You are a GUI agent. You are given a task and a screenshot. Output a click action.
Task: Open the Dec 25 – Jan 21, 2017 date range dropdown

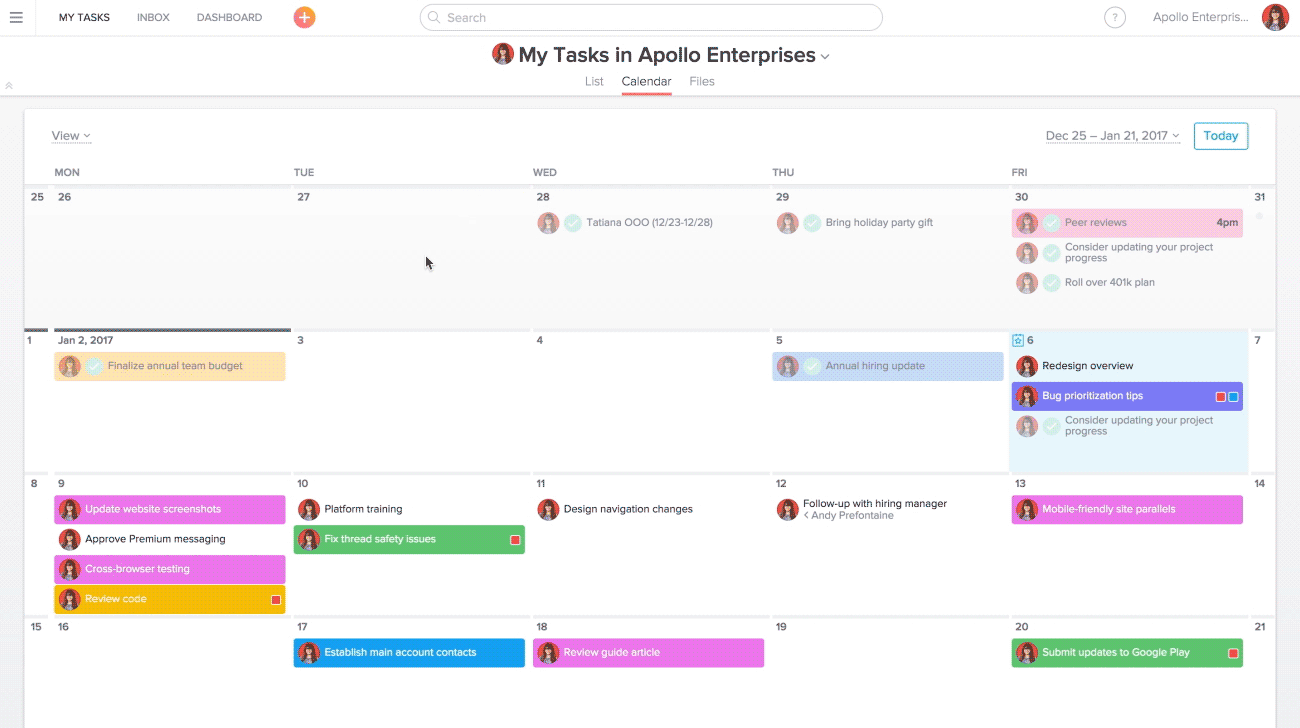click(1112, 136)
